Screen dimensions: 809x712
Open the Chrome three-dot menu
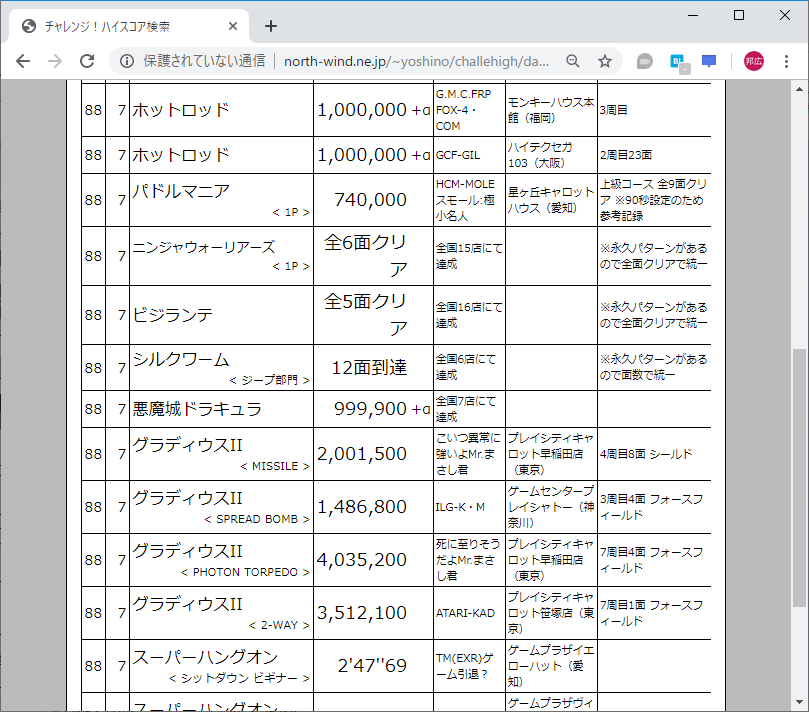(789, 61)
